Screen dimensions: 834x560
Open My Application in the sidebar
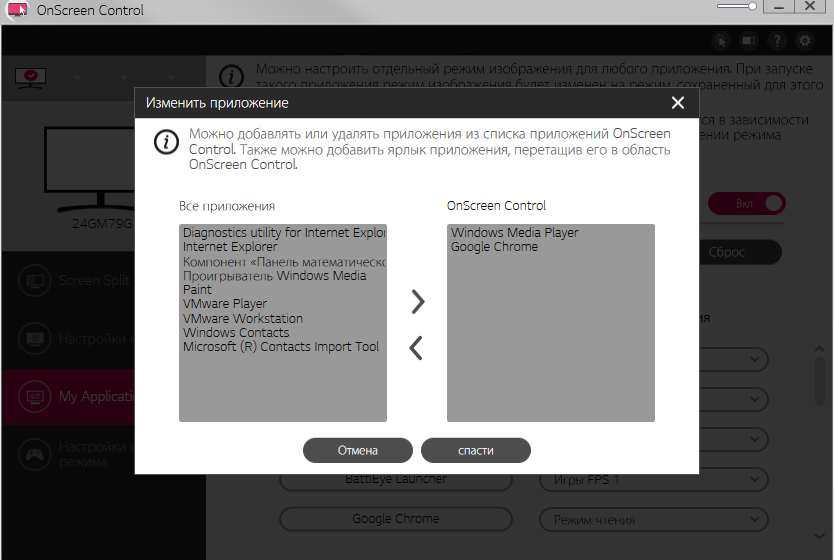click(x=69, y=396)
